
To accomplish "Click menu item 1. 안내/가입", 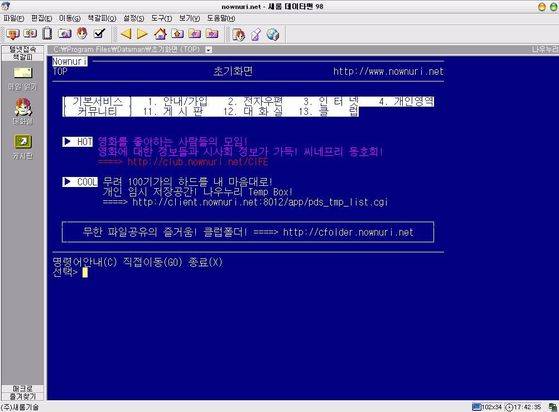I will pos(177,102).
